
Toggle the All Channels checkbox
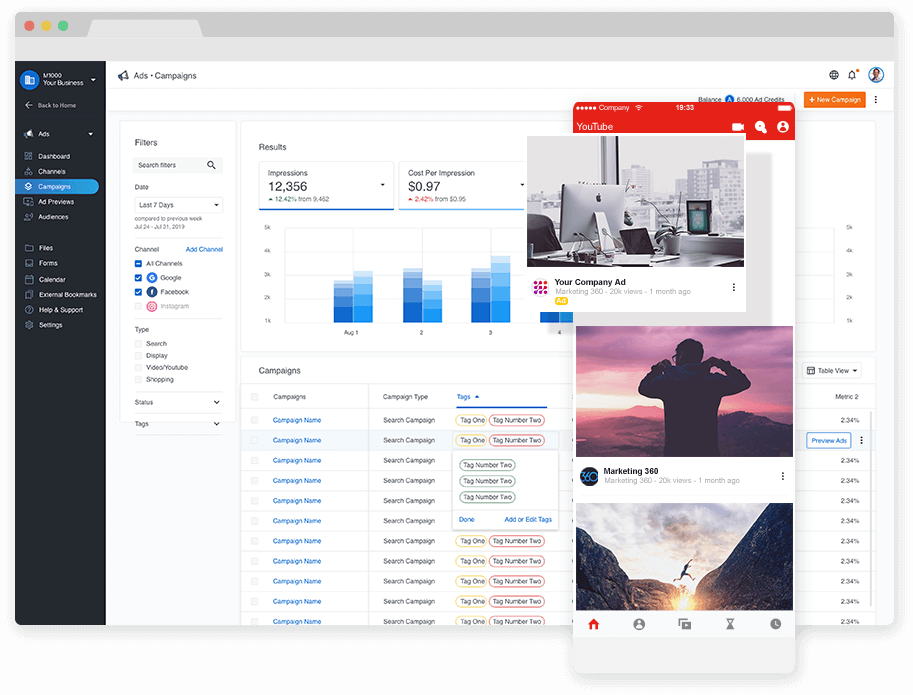point(138,264)
